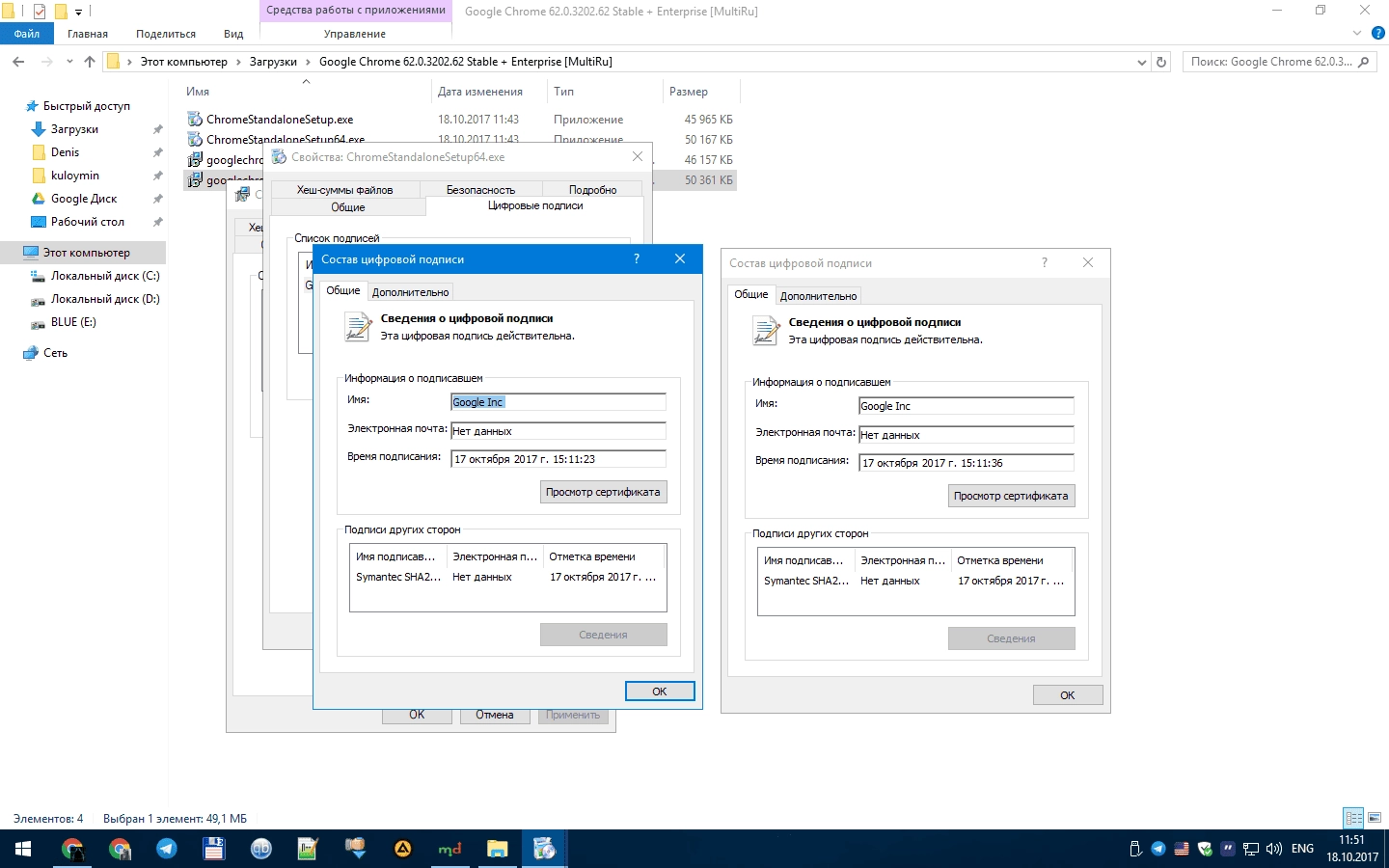Open quick access toolbar customize dropdown
Image resolution: width=1389 pixels, height=868 pixels.
click(x=79, y=12)
